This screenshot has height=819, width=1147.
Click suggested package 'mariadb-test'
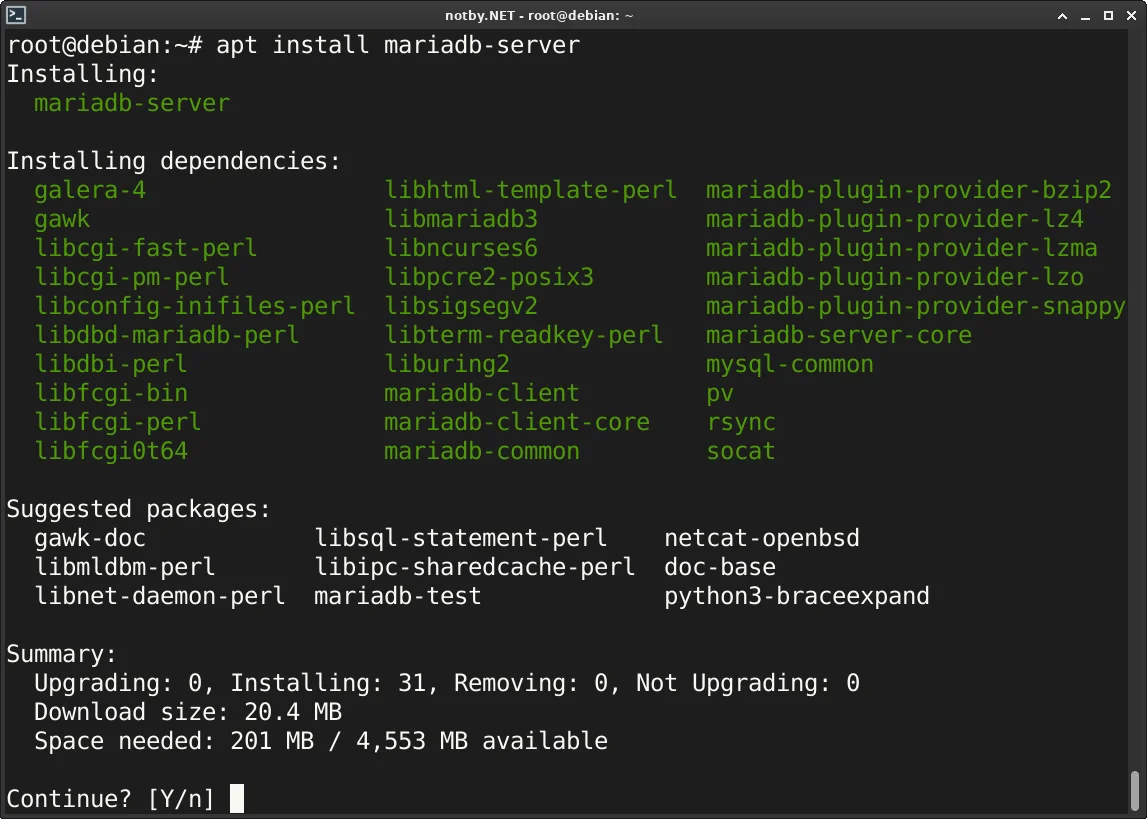(x=398, y=596)
